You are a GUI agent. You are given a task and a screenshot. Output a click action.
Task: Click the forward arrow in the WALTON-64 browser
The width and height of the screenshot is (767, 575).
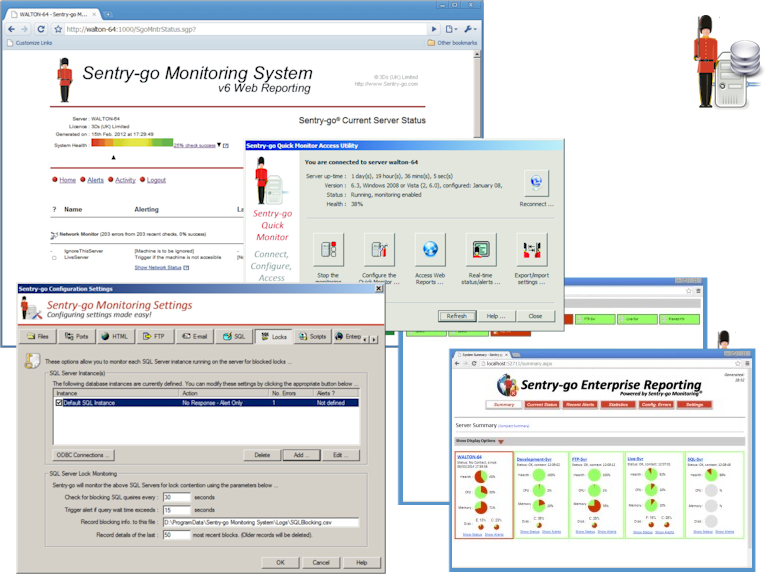point(24,29)
